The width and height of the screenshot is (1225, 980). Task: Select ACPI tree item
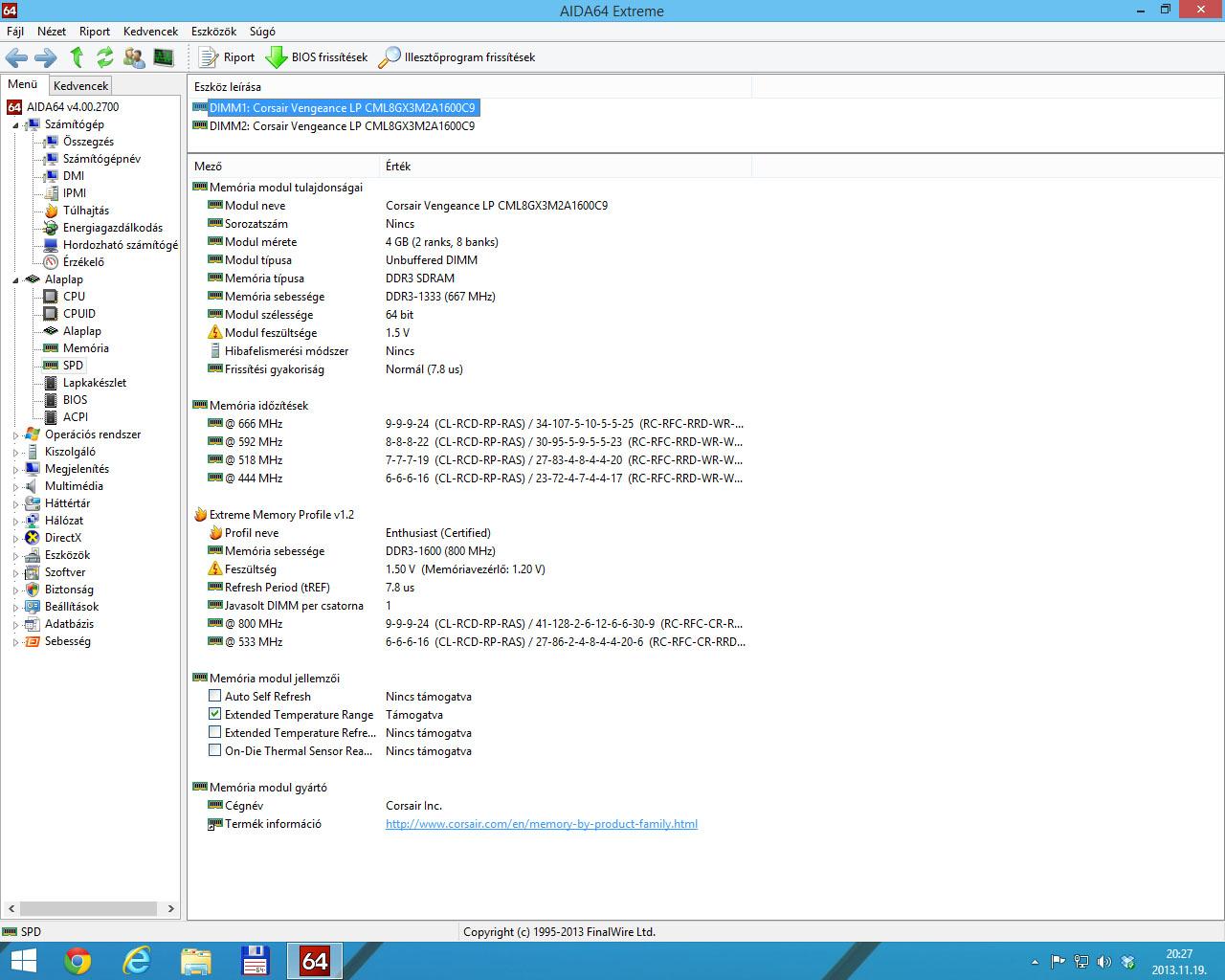point(76,417)
